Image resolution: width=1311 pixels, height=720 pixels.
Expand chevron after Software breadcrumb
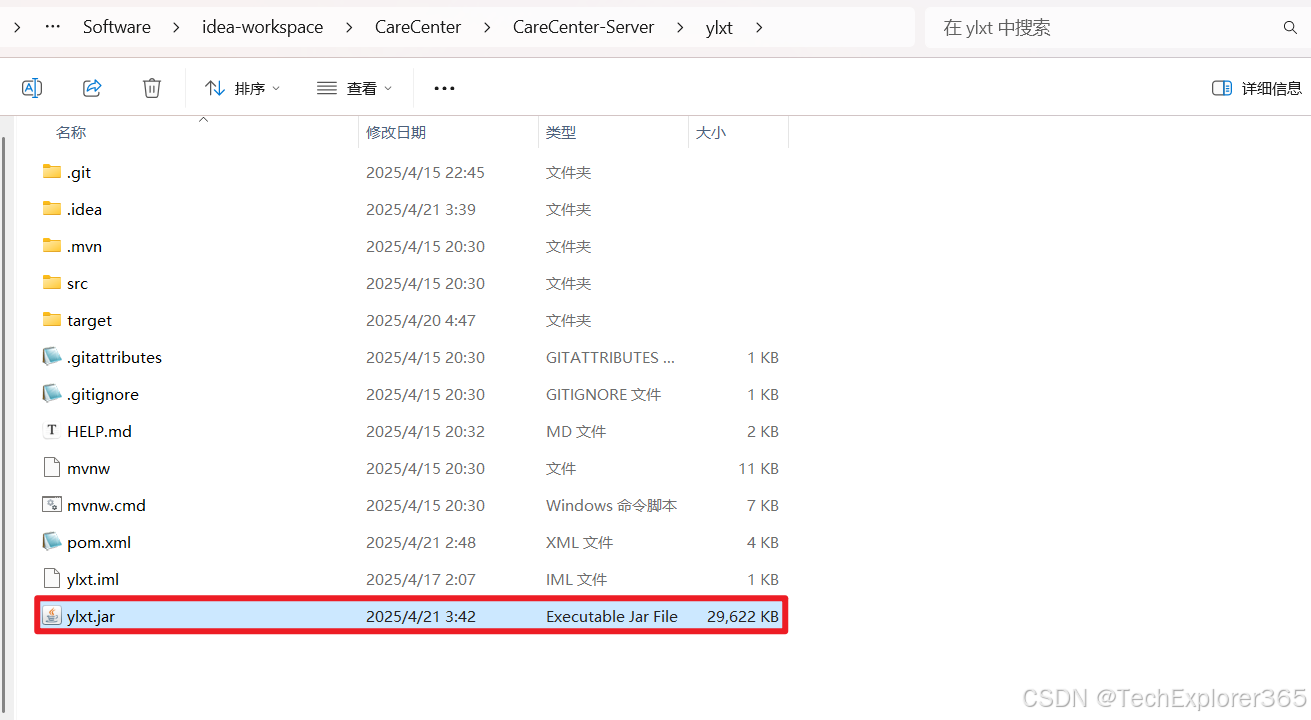click(177, 27)
